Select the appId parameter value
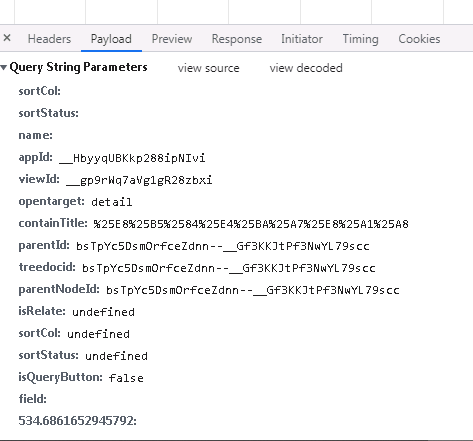Screen dimensions: 473x441 point(132,158)
